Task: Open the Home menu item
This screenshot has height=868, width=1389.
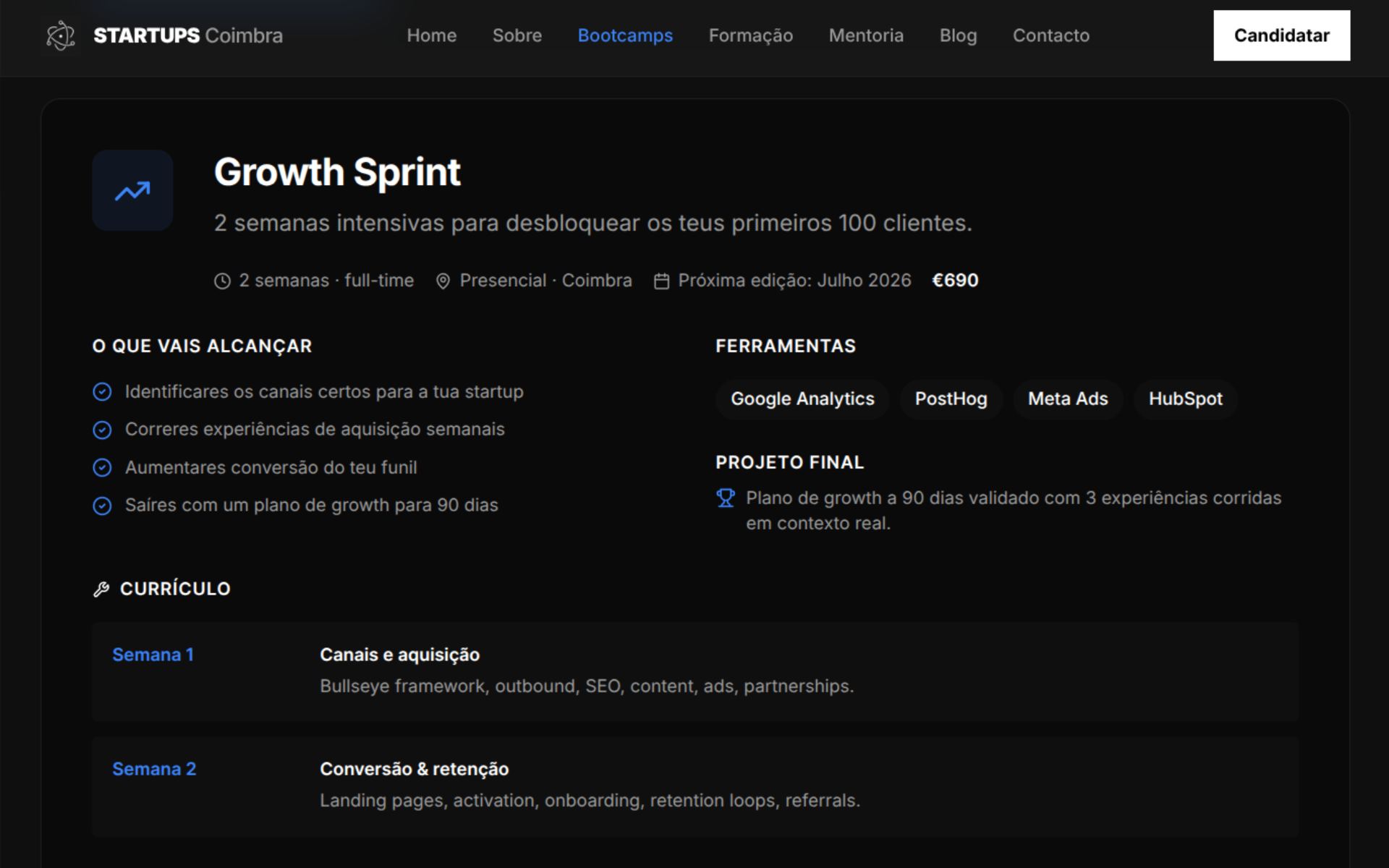Action: click(432, 35)
